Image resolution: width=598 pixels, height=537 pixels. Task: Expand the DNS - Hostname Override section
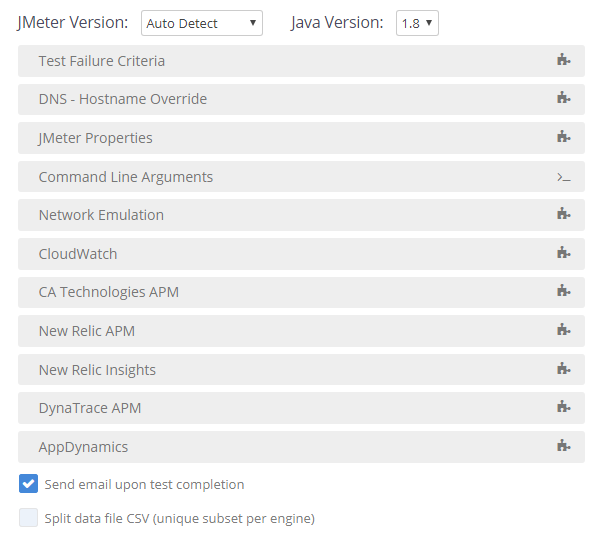(301, 99)
